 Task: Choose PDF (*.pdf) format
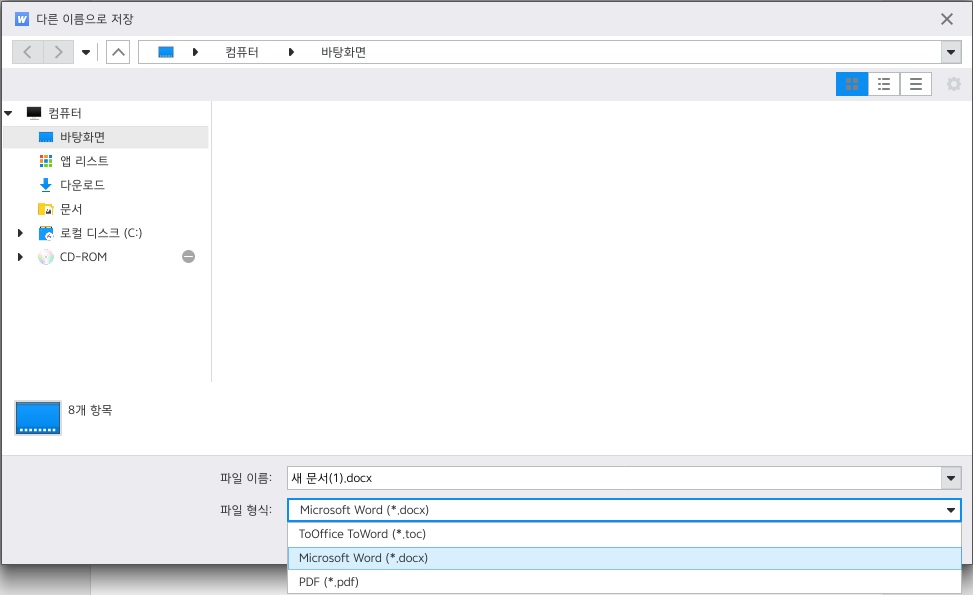[624, 582]
